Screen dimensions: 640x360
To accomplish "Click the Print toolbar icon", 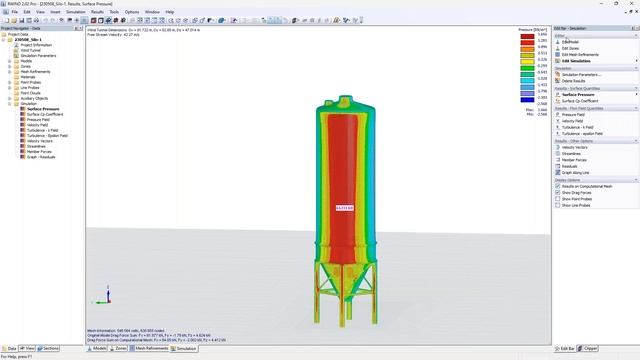I will pyautogui.click(x=36, y=20).
